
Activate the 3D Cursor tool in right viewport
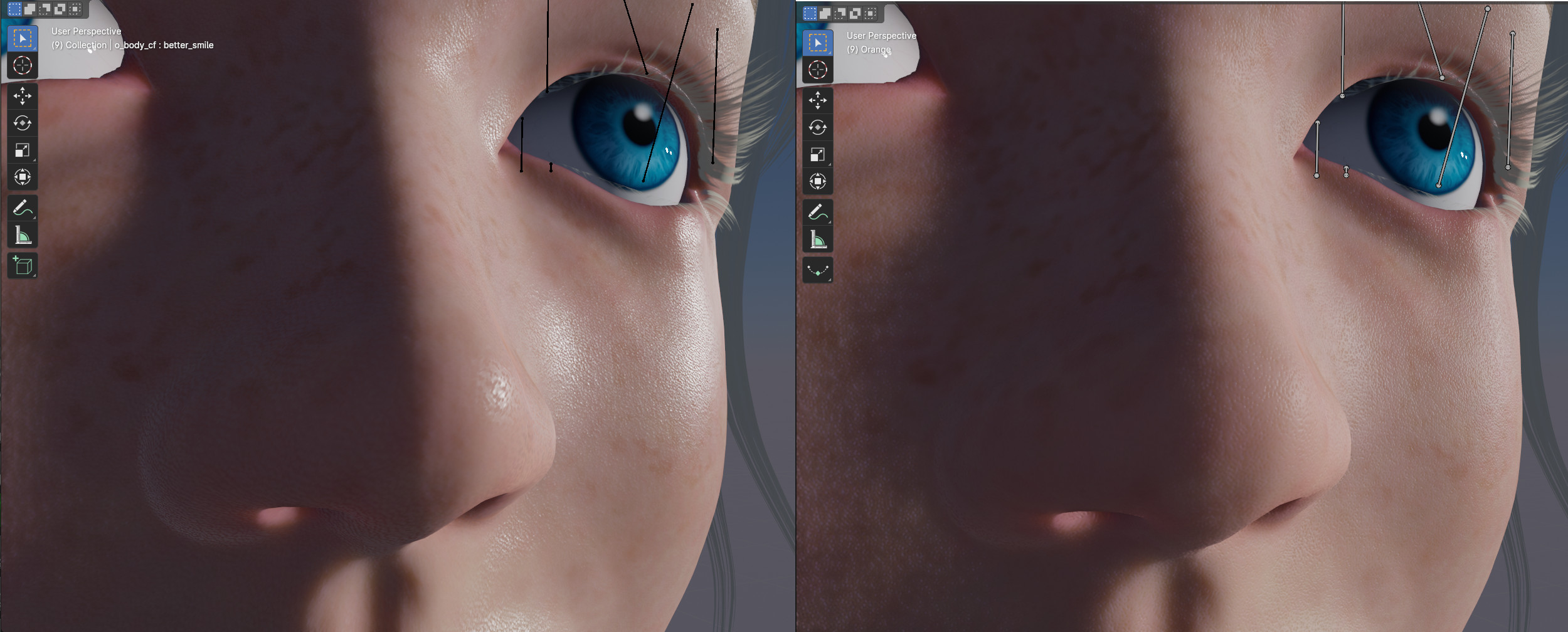[x=818, y=70]
